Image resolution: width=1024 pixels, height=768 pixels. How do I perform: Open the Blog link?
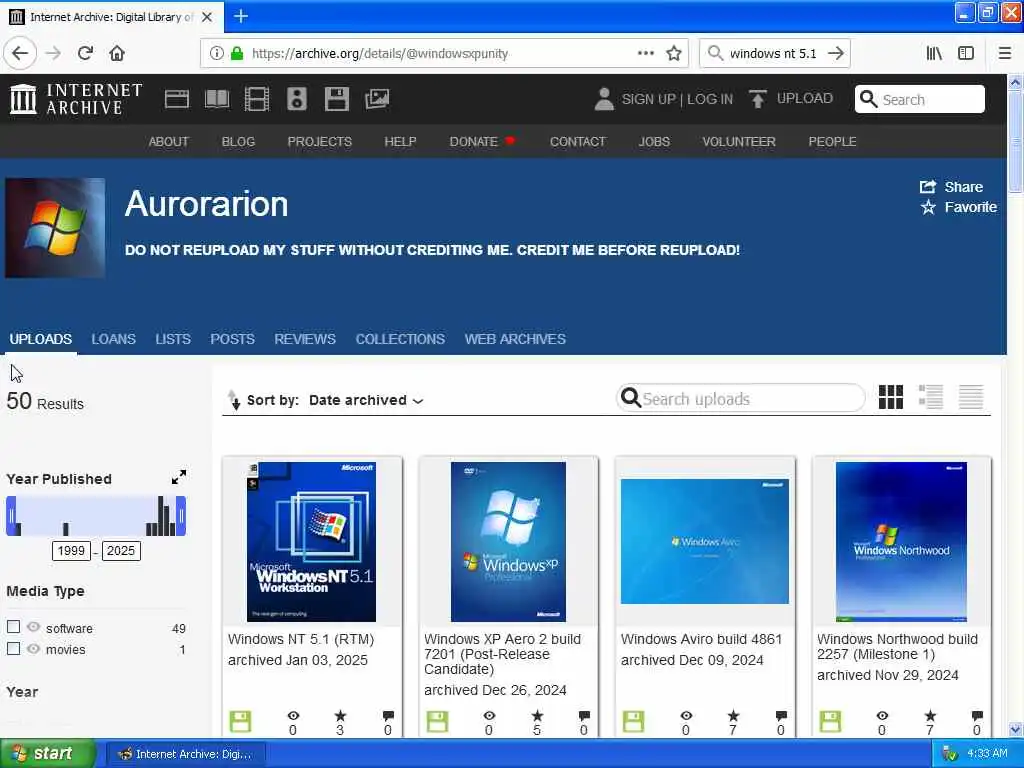[x=238, y=142]
